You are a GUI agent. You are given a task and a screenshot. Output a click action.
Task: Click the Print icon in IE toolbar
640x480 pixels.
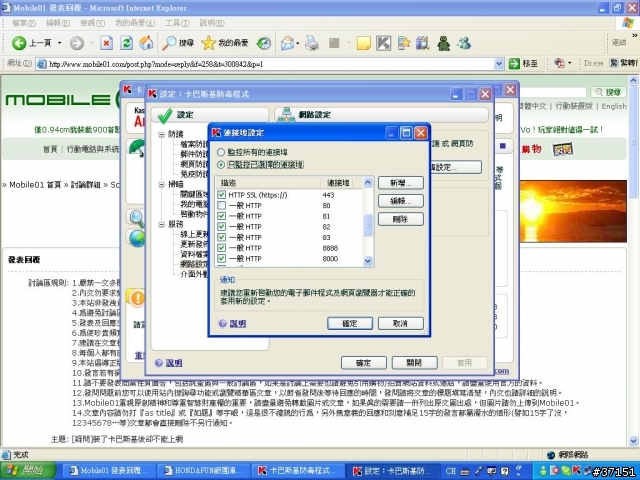[312, 43]
